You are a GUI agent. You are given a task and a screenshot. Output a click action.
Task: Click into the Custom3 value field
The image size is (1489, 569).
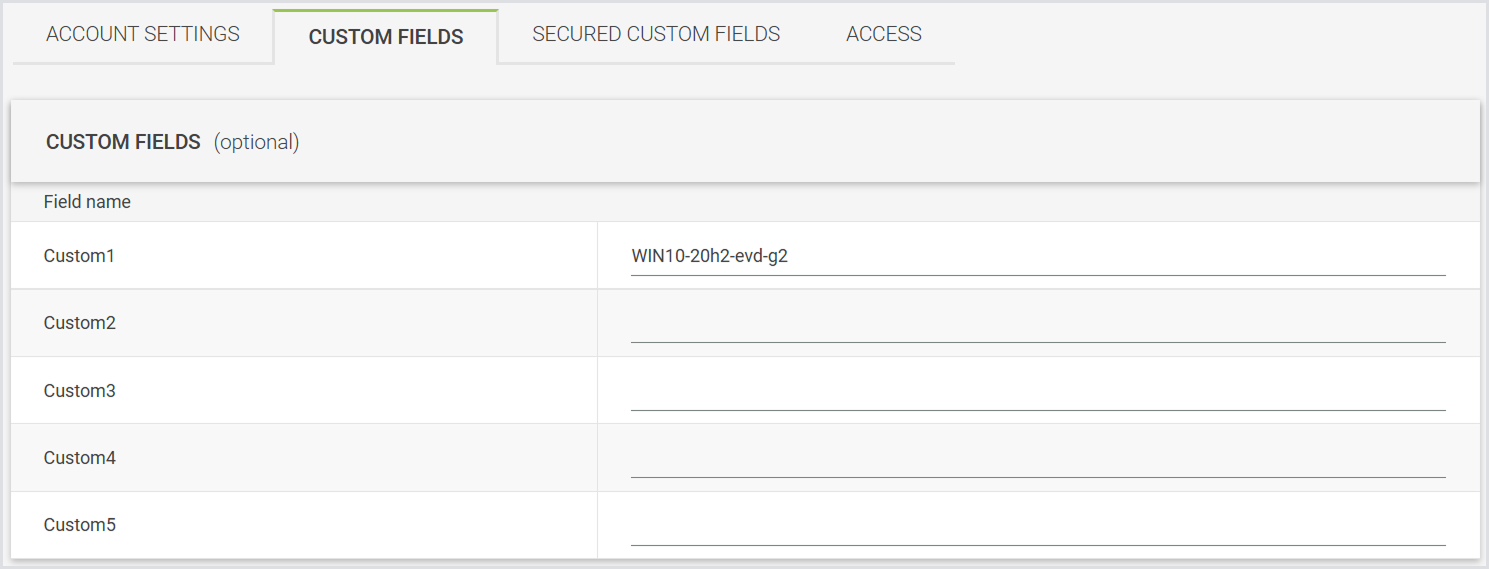coord(1038,392)
